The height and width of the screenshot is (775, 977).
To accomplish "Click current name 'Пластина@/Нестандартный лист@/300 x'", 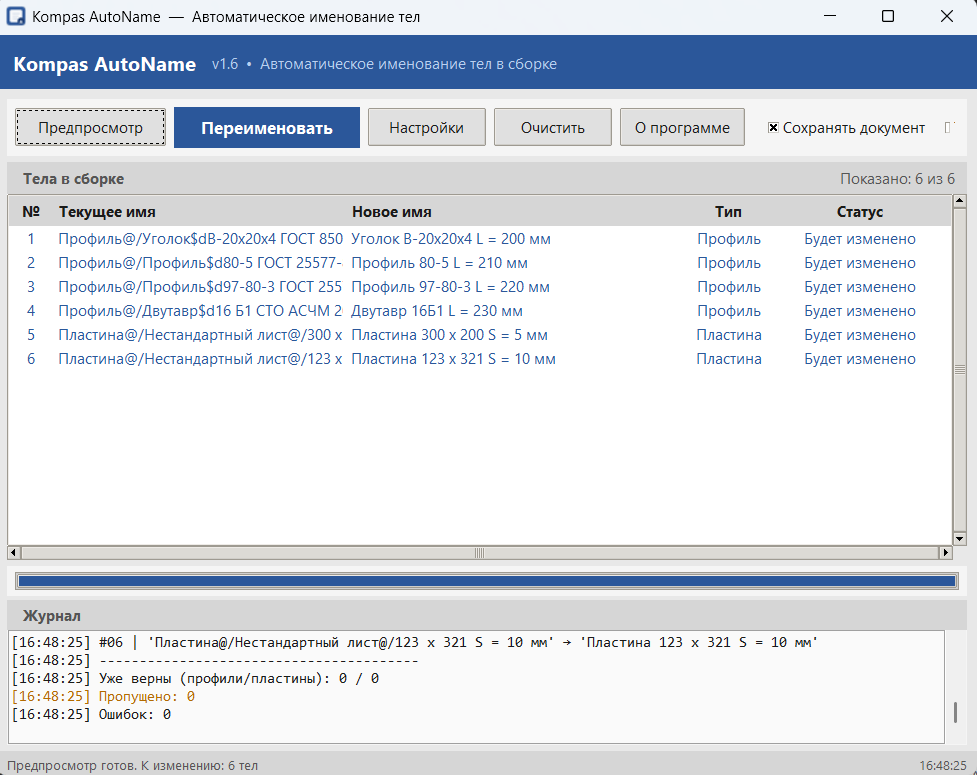I will (200, 335).
